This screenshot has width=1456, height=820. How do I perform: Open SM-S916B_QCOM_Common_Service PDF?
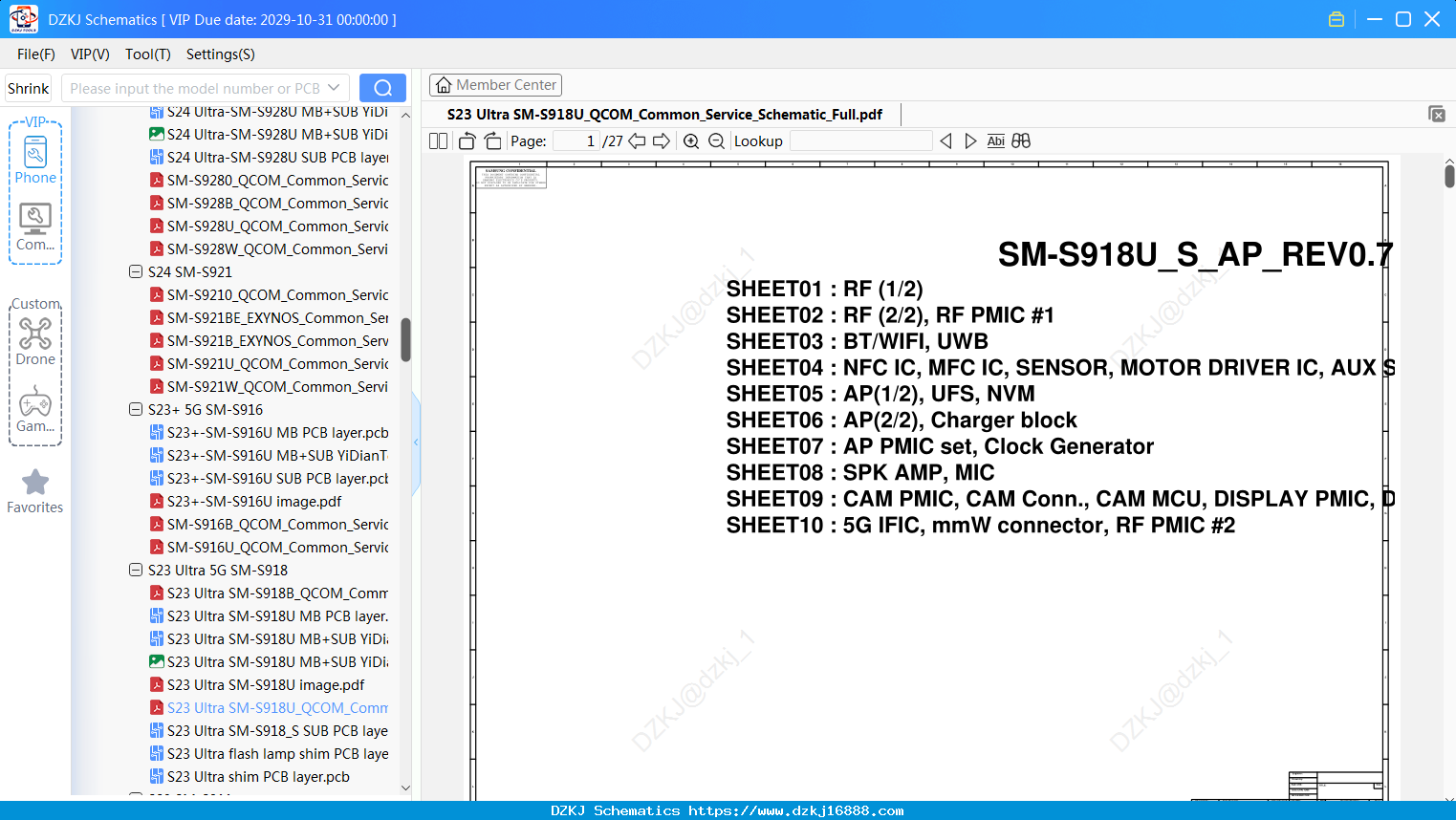(x=270, y=524)
